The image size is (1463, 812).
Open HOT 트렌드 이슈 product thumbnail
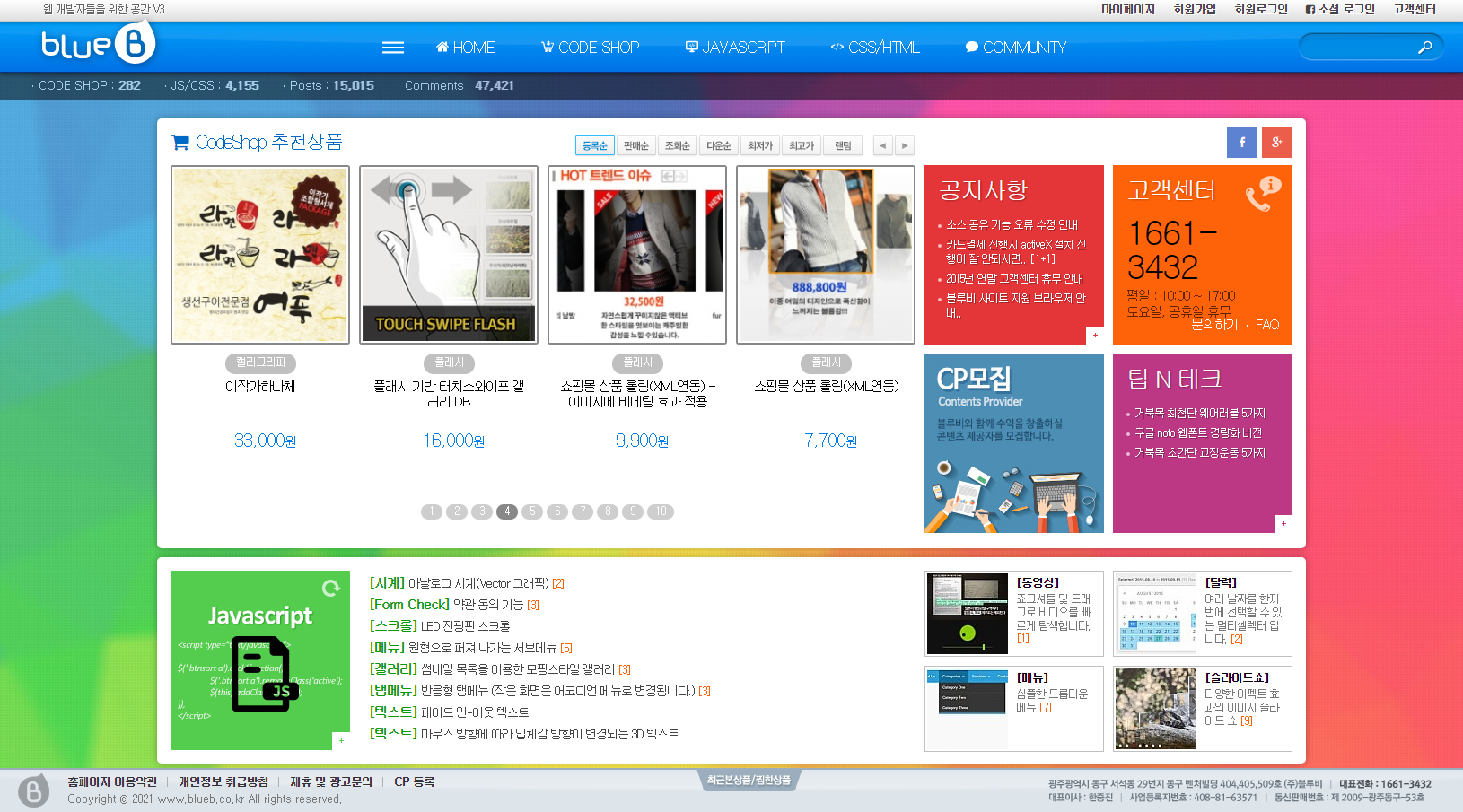(x=637, y=255)
